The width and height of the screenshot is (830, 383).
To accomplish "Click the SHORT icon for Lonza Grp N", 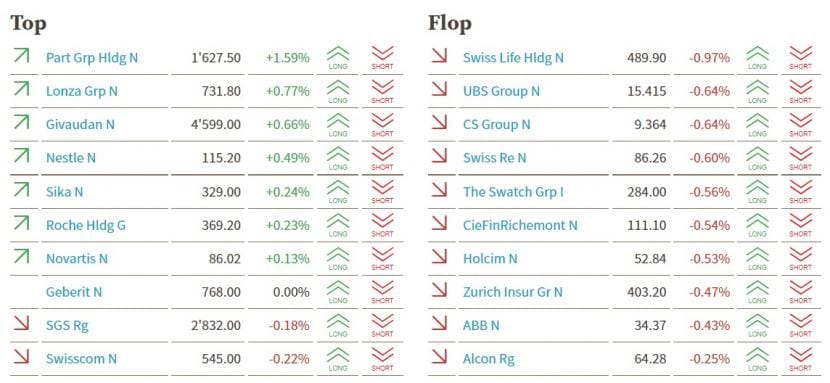I will coord(382,92).
